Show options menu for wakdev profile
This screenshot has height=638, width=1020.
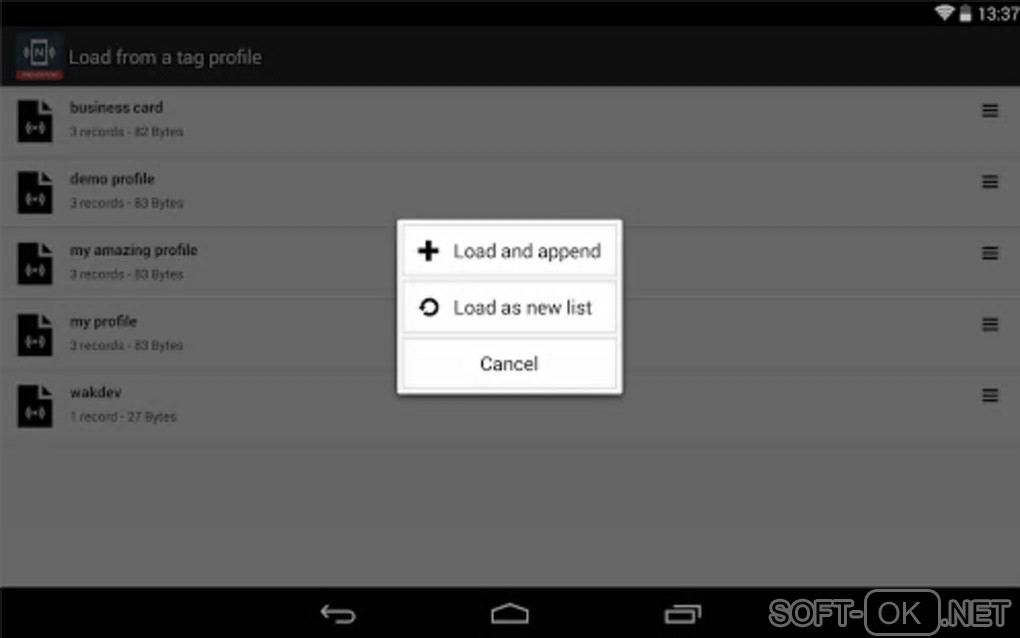click(990, 395)
